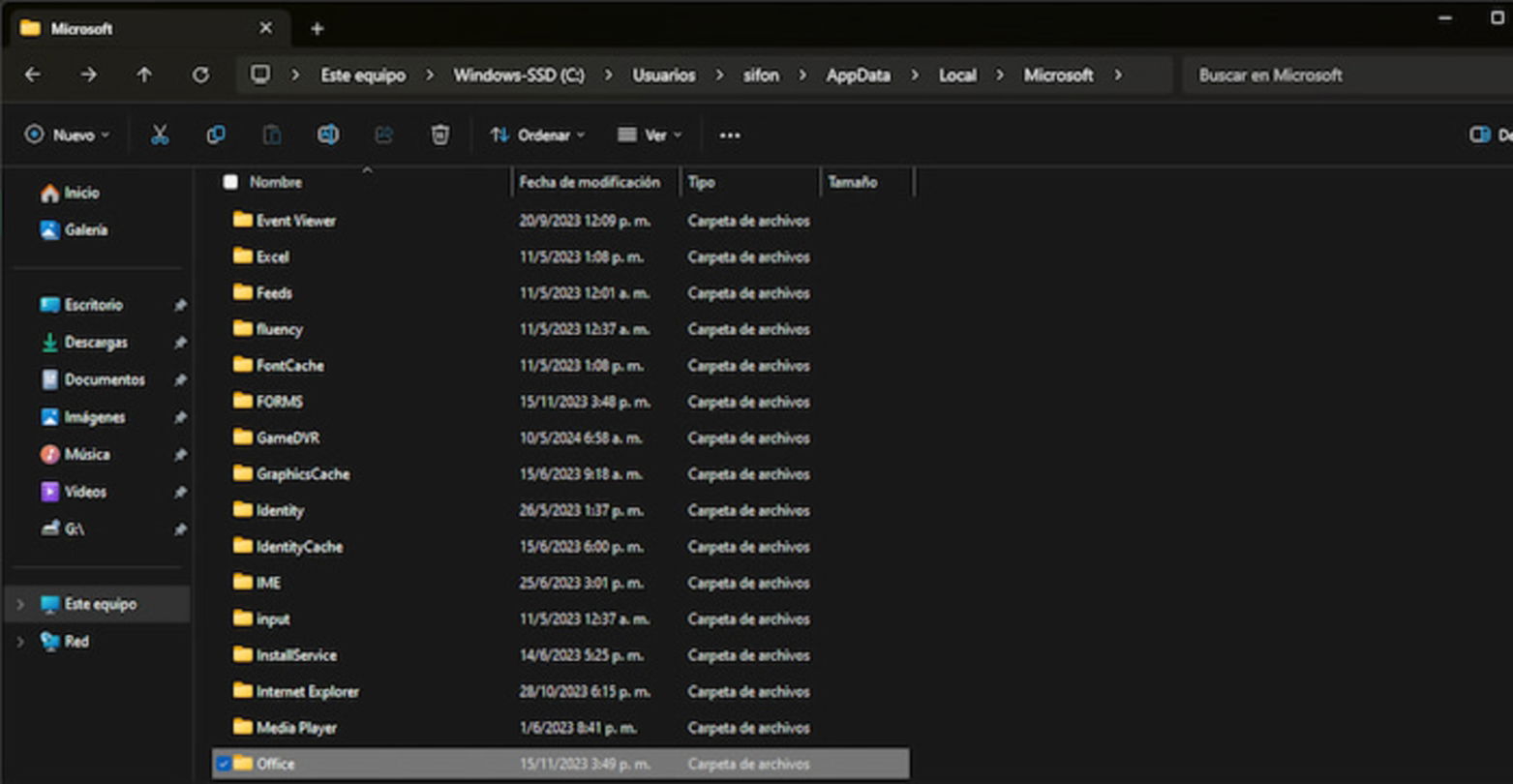Open the Nuevo dropdown
The width and height of the screenshot is (1513, 784).
[67, 136]
